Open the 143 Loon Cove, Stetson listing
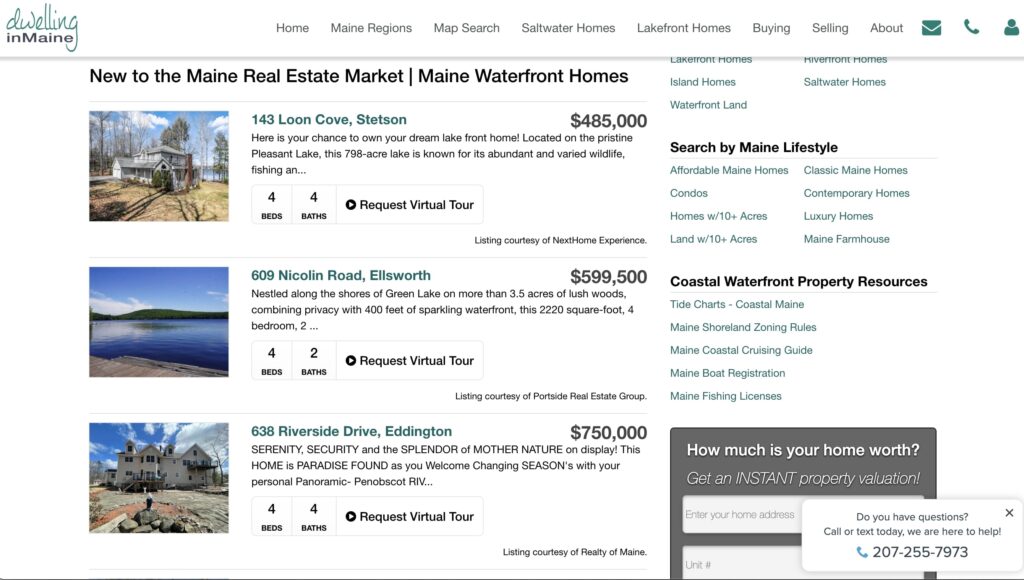Viewport: 1024px width, 580px height. tap(328, 120)
